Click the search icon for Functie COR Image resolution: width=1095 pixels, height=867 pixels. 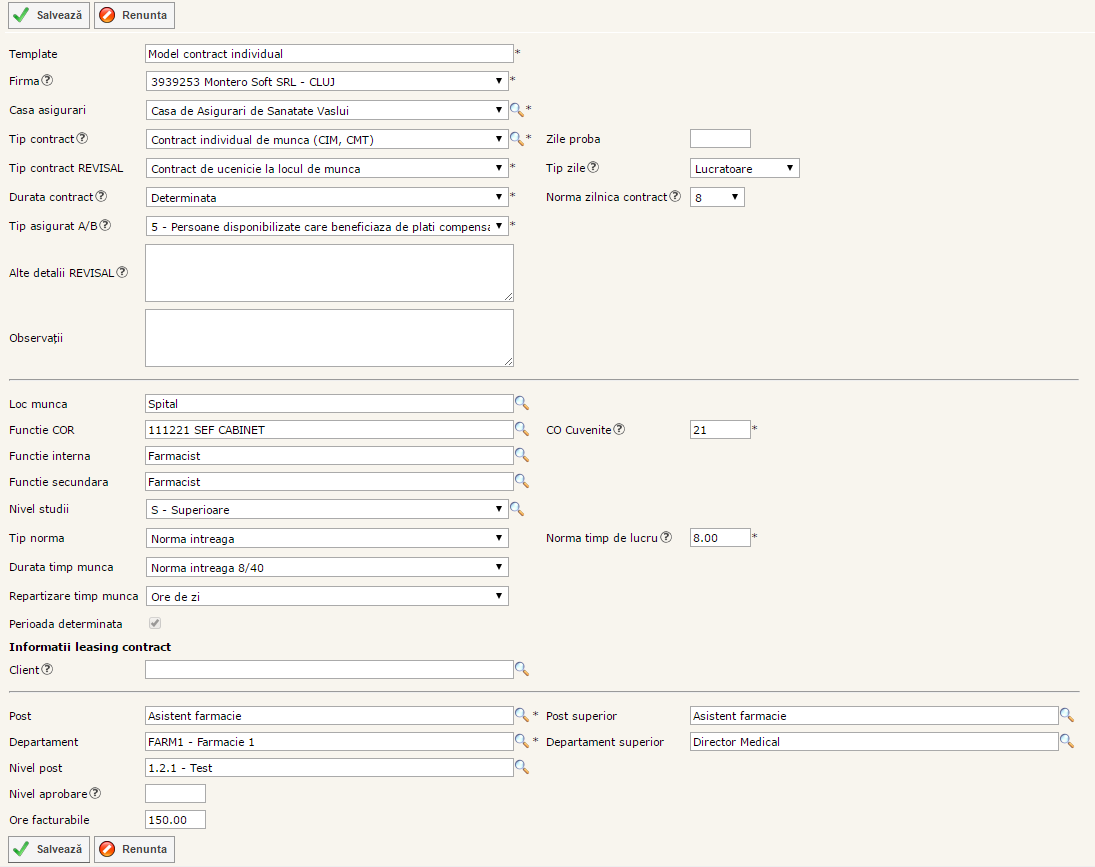coord(521,429)
